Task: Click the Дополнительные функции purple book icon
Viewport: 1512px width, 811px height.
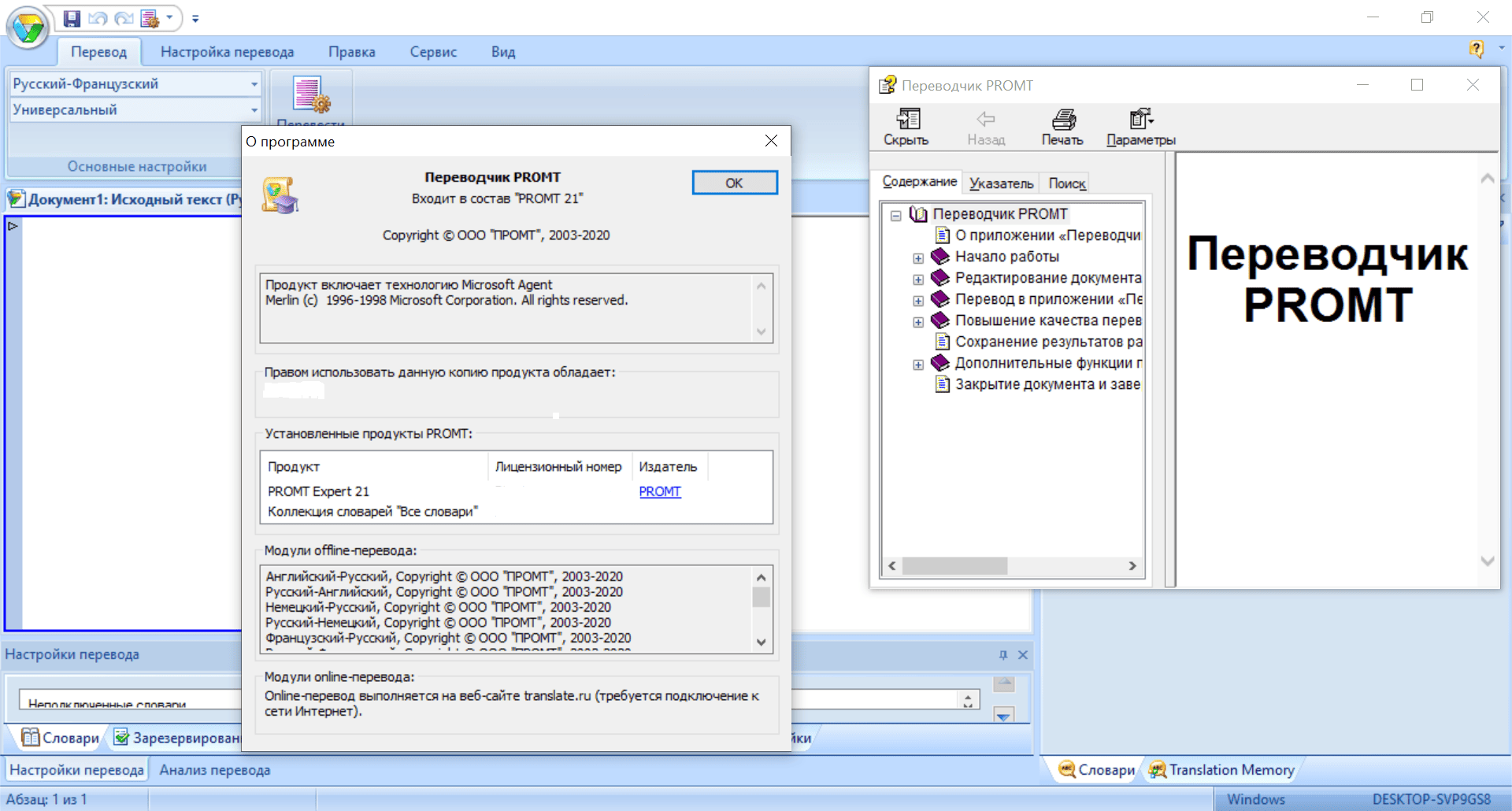Action: [940, 362]
